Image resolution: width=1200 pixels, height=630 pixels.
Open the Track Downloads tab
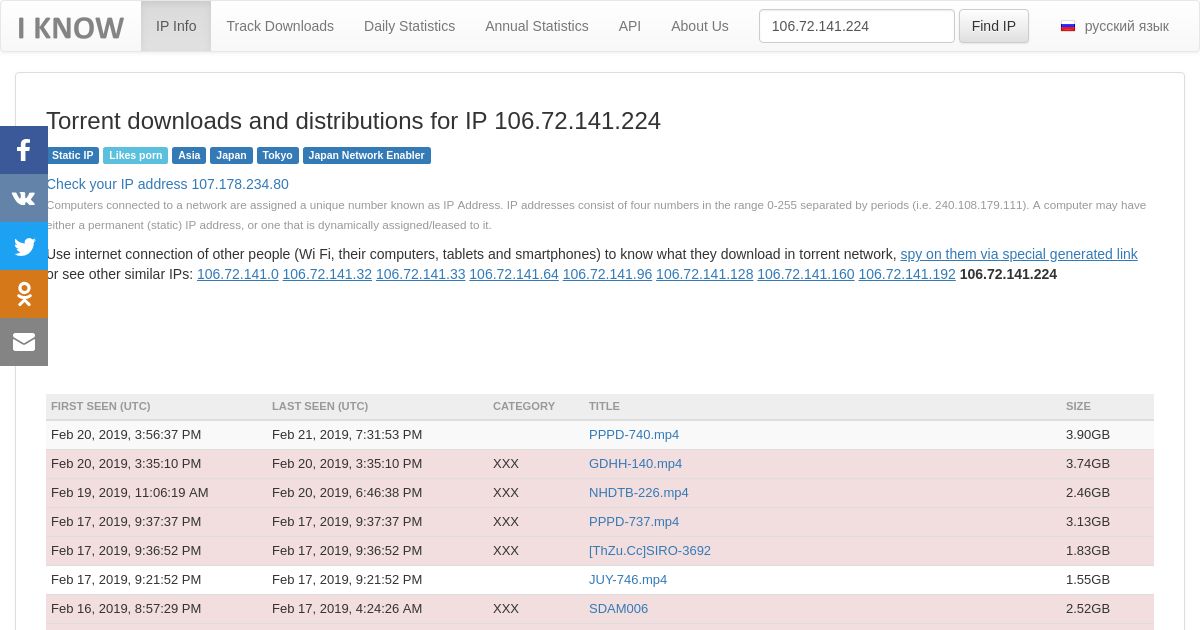(280, 26)
